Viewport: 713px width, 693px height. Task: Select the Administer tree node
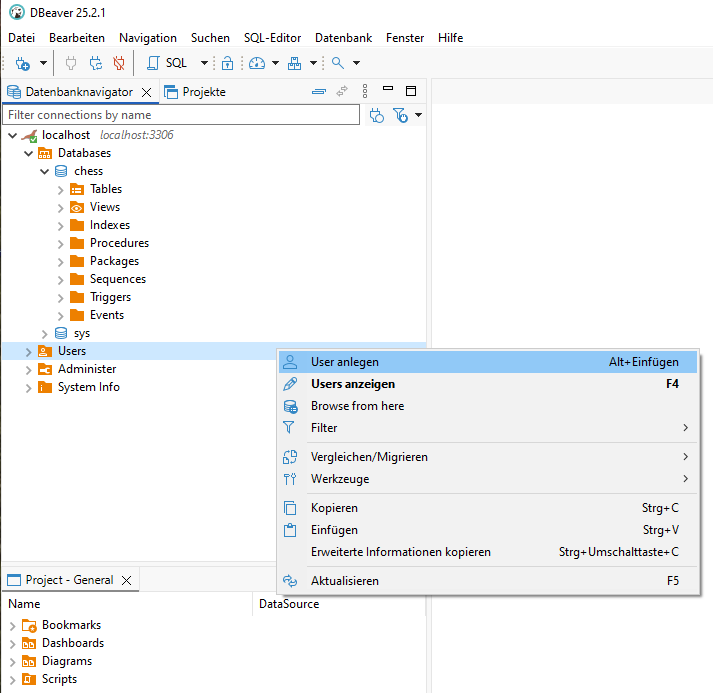tap(87, 369)
